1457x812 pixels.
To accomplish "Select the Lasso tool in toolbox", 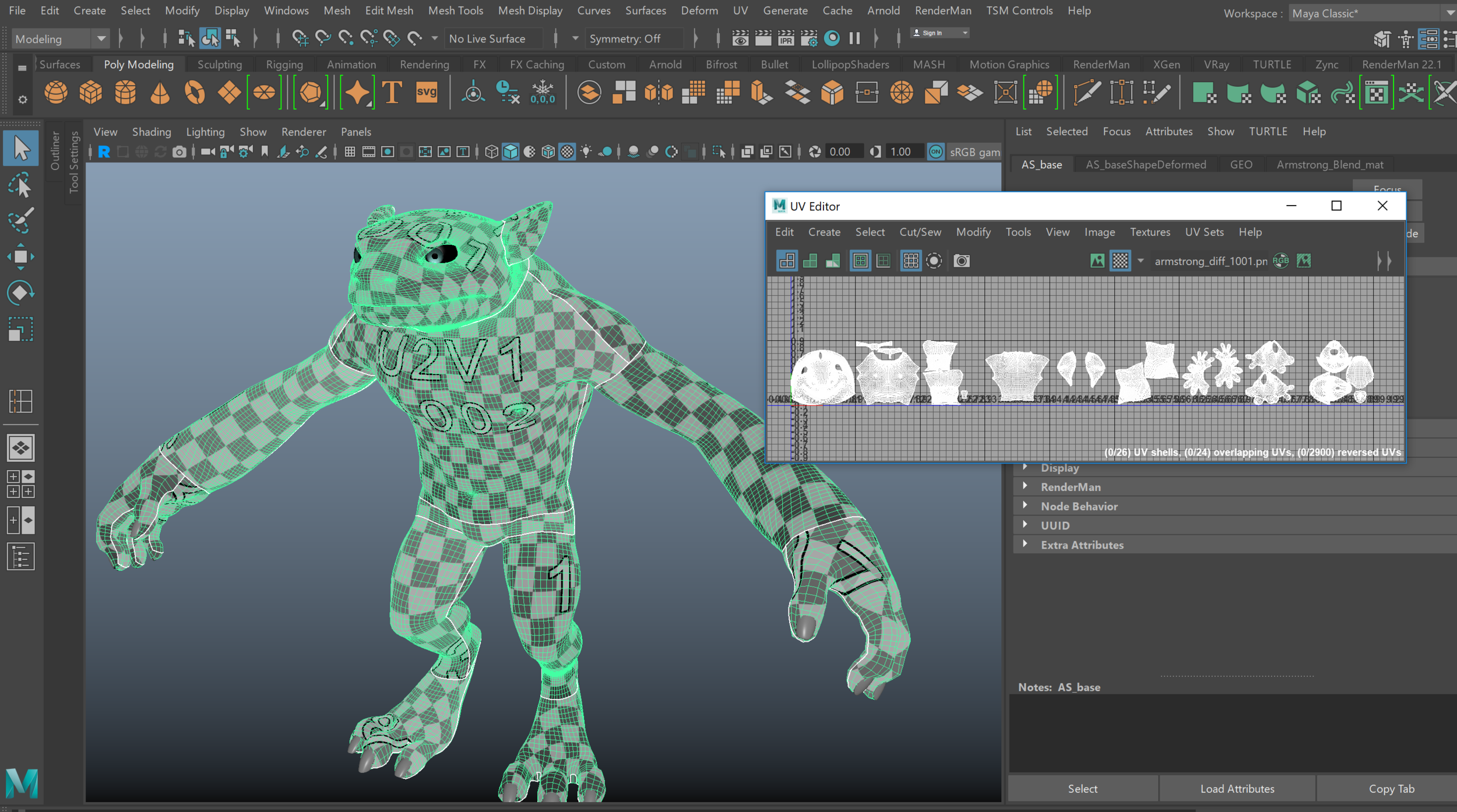I will (20, 186).
